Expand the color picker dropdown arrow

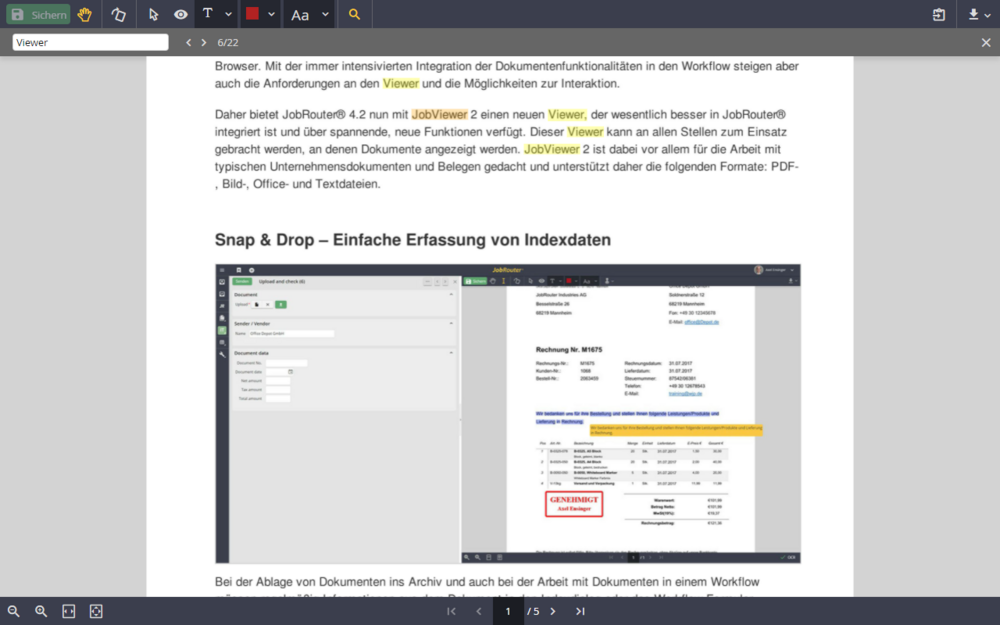271,14
